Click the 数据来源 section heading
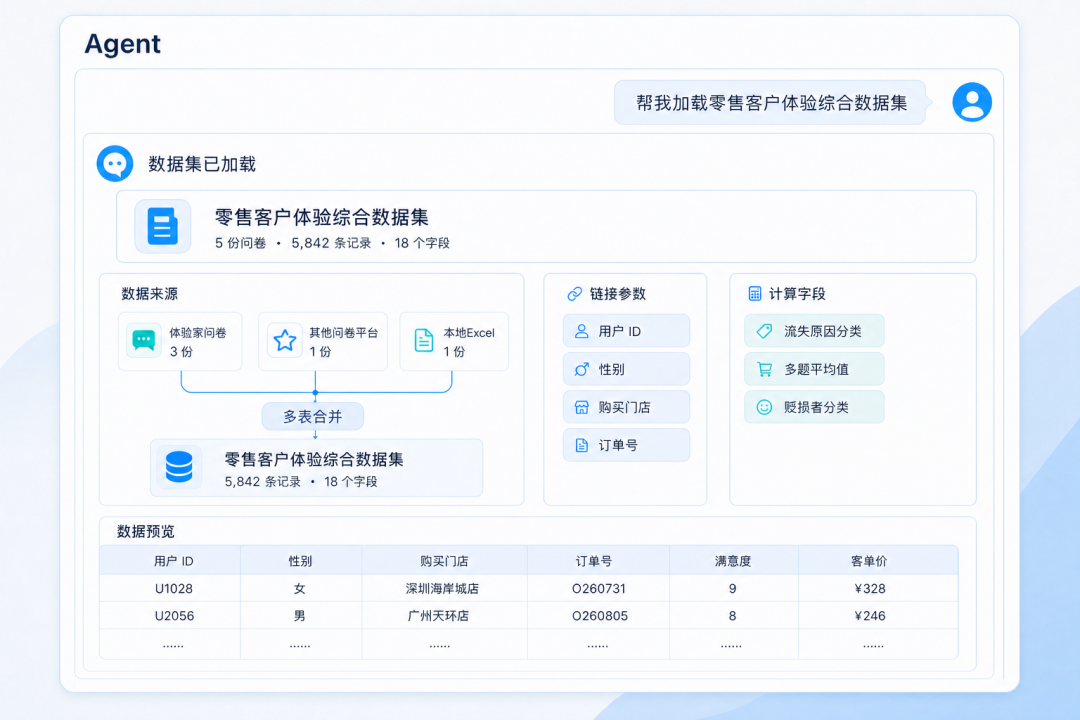Viewport: 1080px width, 720px height. coord(149,294)
